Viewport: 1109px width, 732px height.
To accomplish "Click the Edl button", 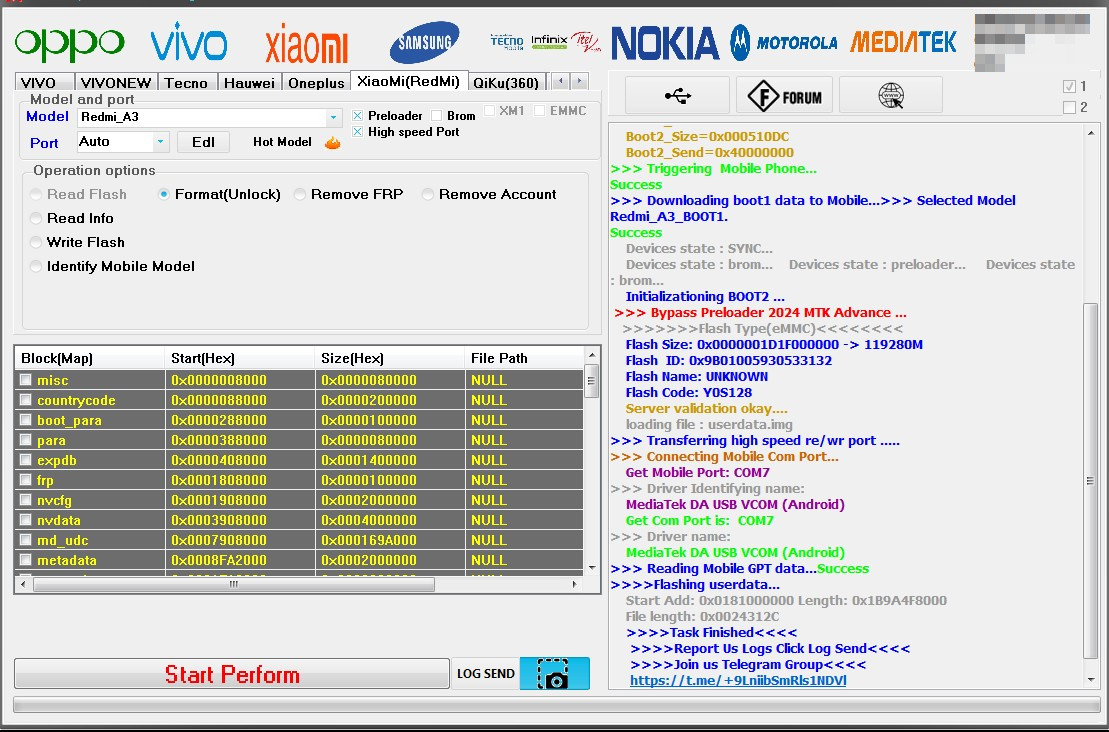I will [203, 142].
